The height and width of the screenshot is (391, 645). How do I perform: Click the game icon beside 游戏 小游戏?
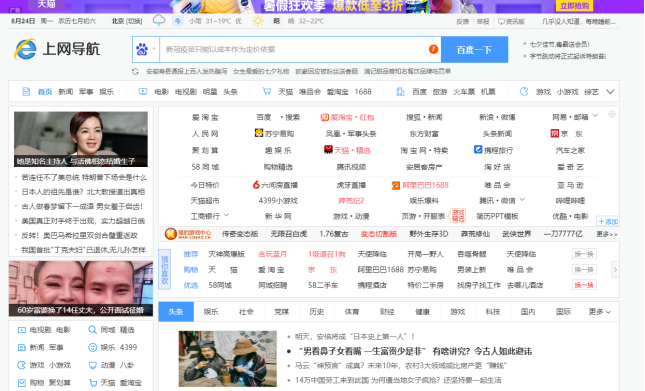21,365
